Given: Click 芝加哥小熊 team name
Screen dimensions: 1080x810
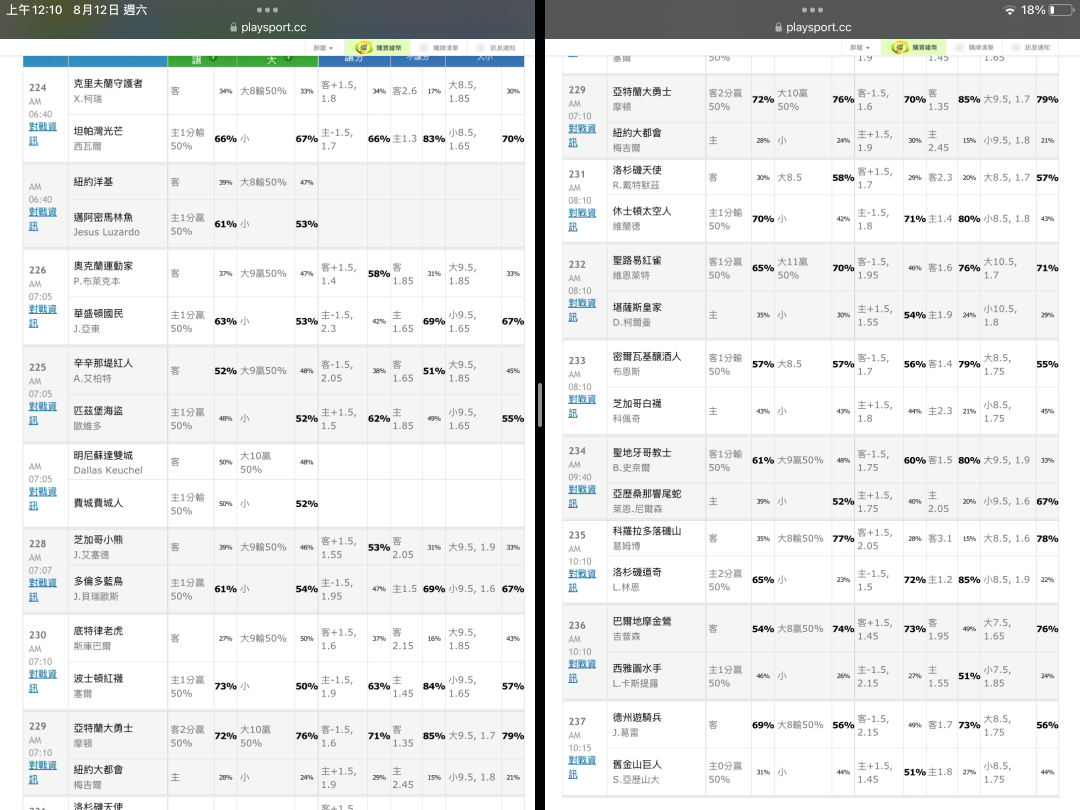Looking at the screenshot, I should coord(98,540).
